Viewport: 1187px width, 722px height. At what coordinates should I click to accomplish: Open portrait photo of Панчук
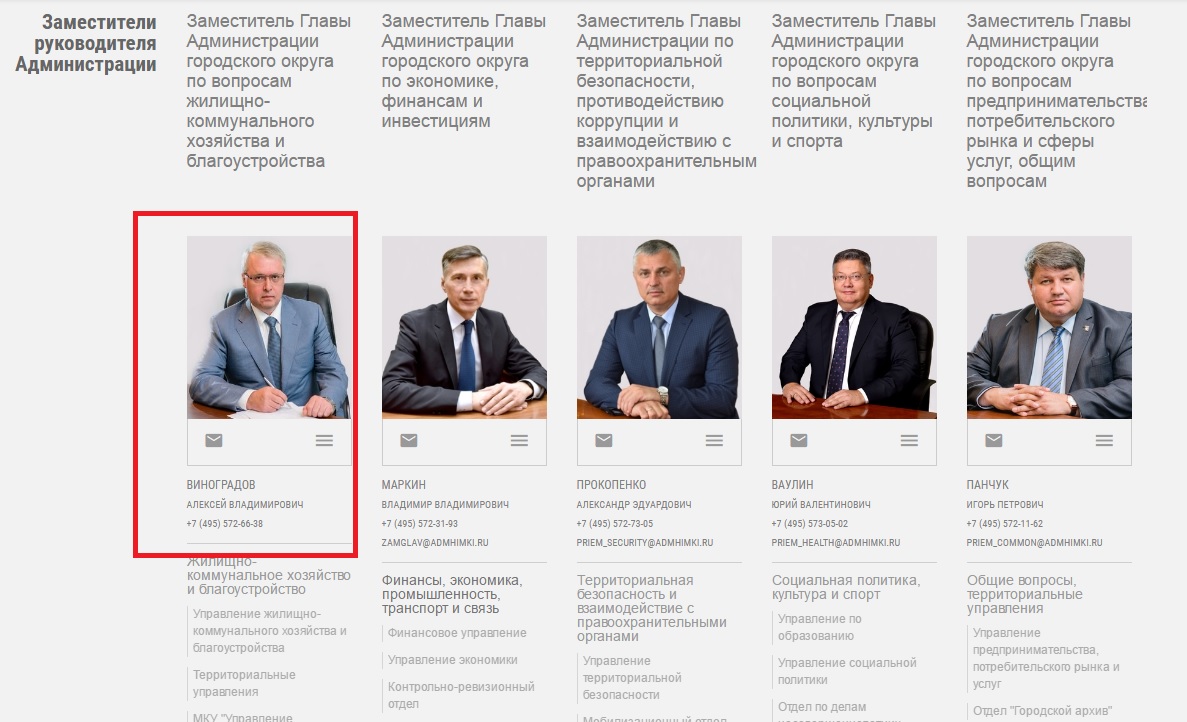1048,327
